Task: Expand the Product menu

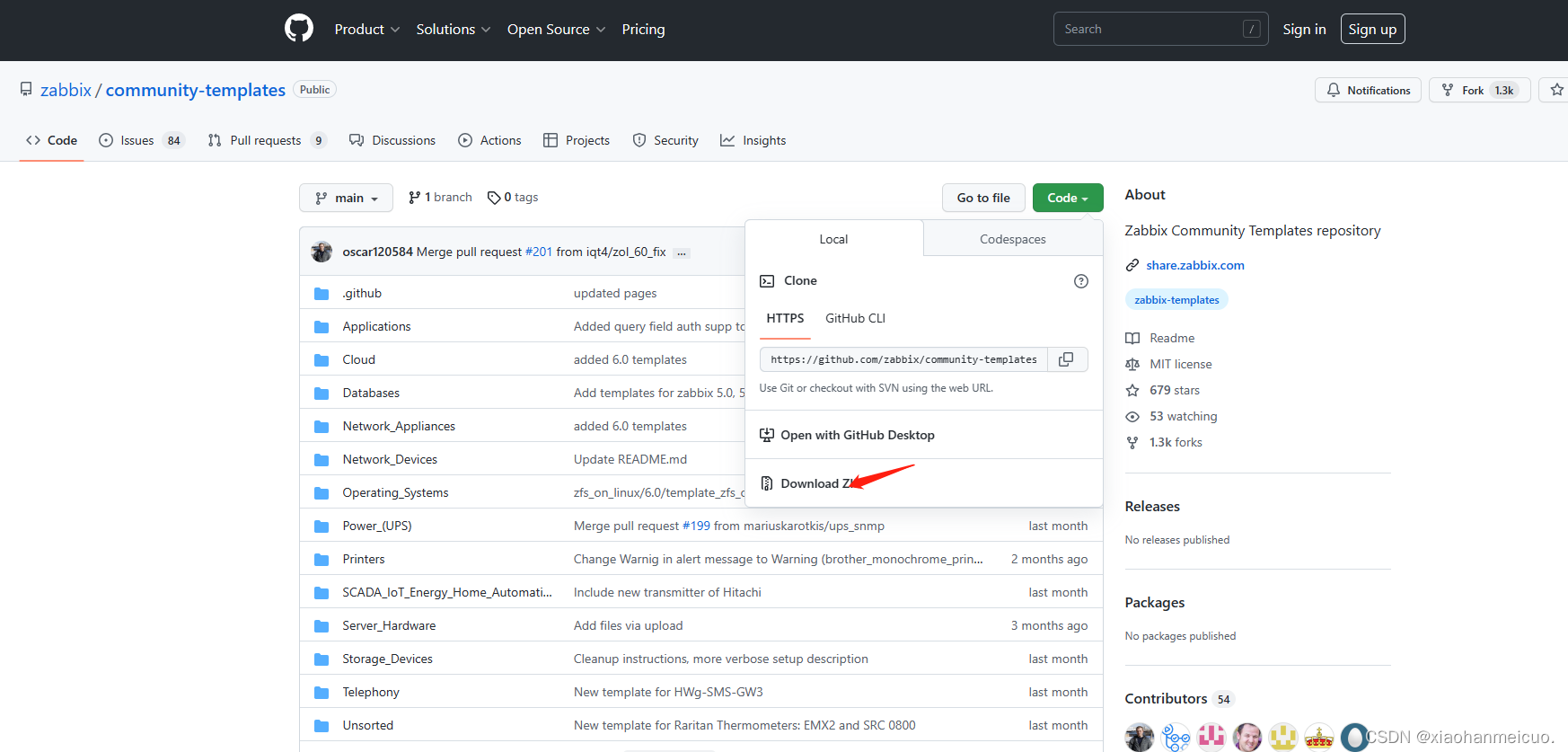Action: tap(367, 30)
